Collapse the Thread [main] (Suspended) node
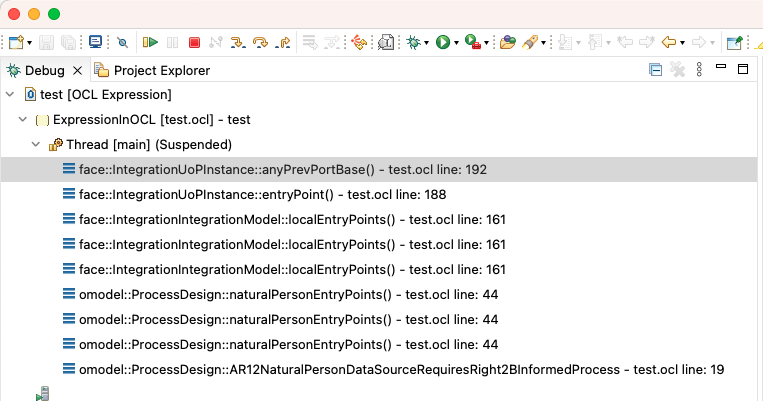763x401 pixels. coord(36,144)
